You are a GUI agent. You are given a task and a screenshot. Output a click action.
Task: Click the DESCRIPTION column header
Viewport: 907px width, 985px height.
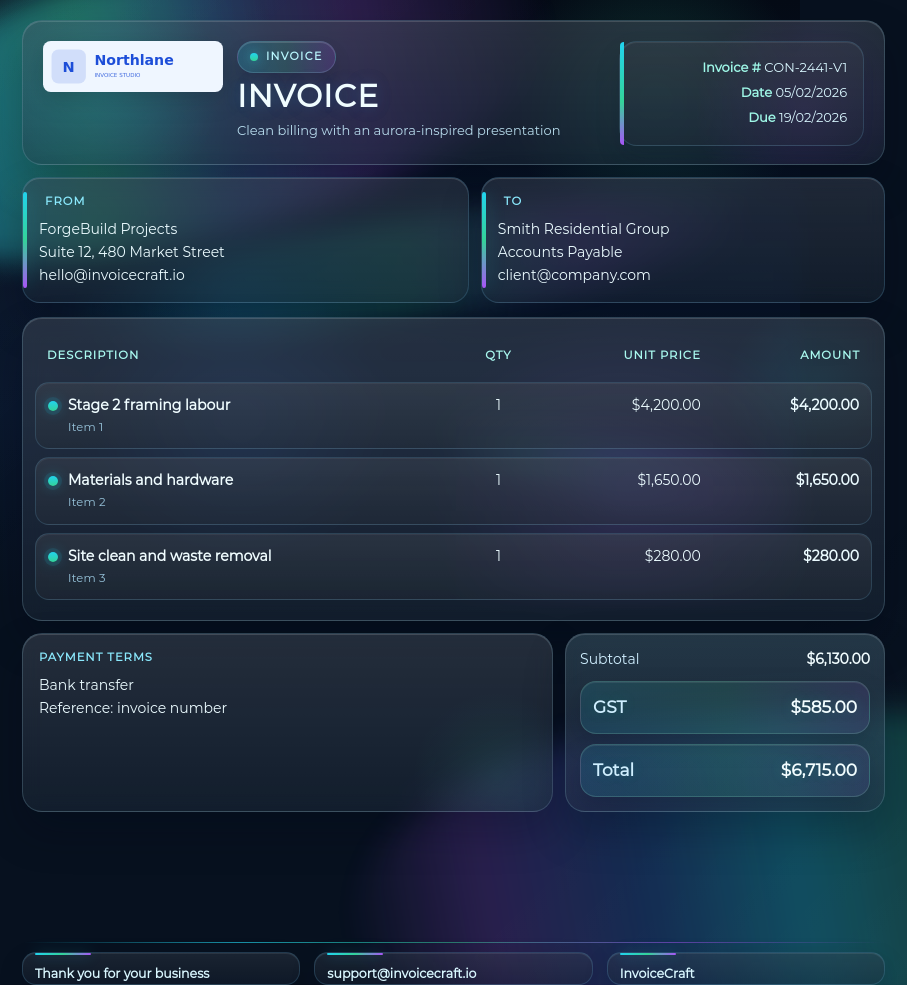pos(93,355)
